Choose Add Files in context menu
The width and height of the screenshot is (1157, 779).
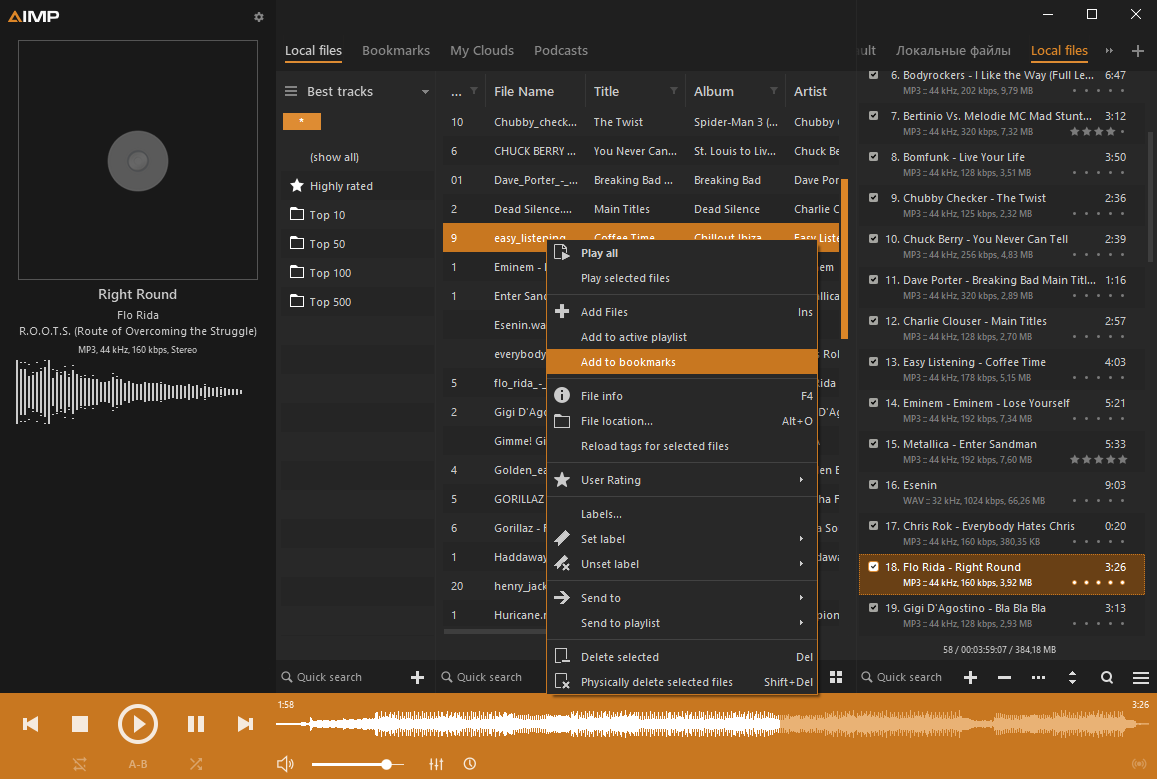683,312
